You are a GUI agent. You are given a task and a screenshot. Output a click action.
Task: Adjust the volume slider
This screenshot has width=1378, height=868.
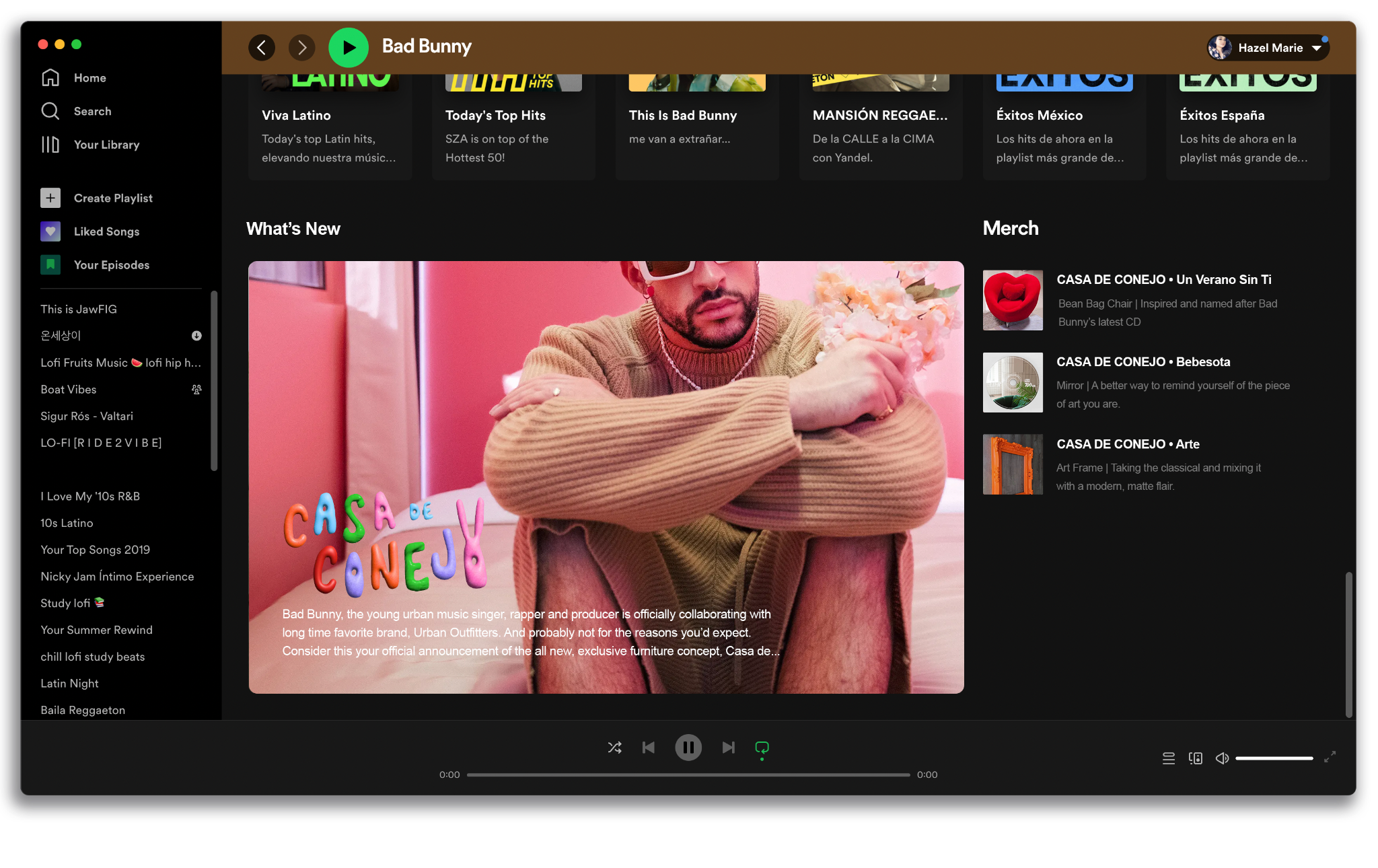1274,758
